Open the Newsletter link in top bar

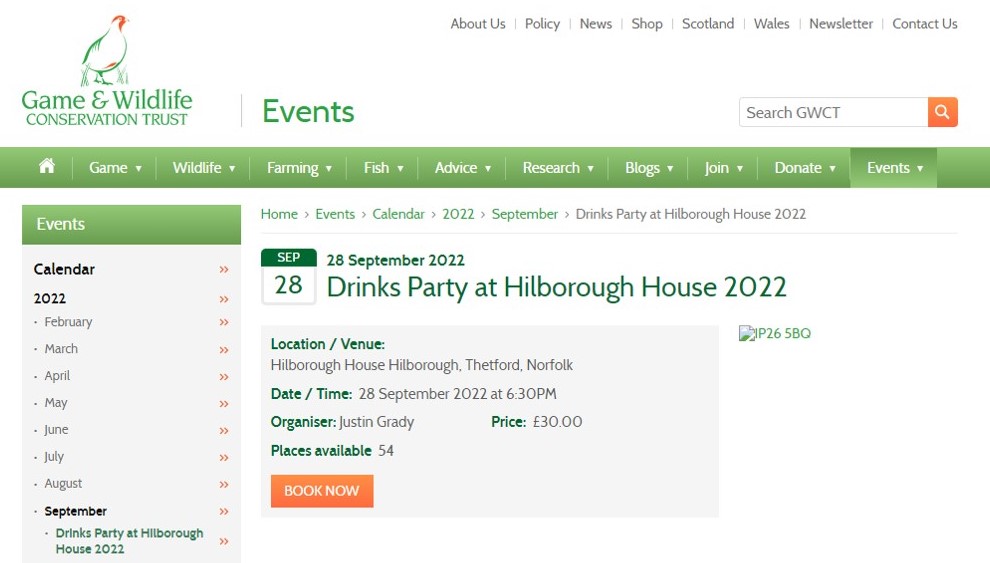coord(840,24)
